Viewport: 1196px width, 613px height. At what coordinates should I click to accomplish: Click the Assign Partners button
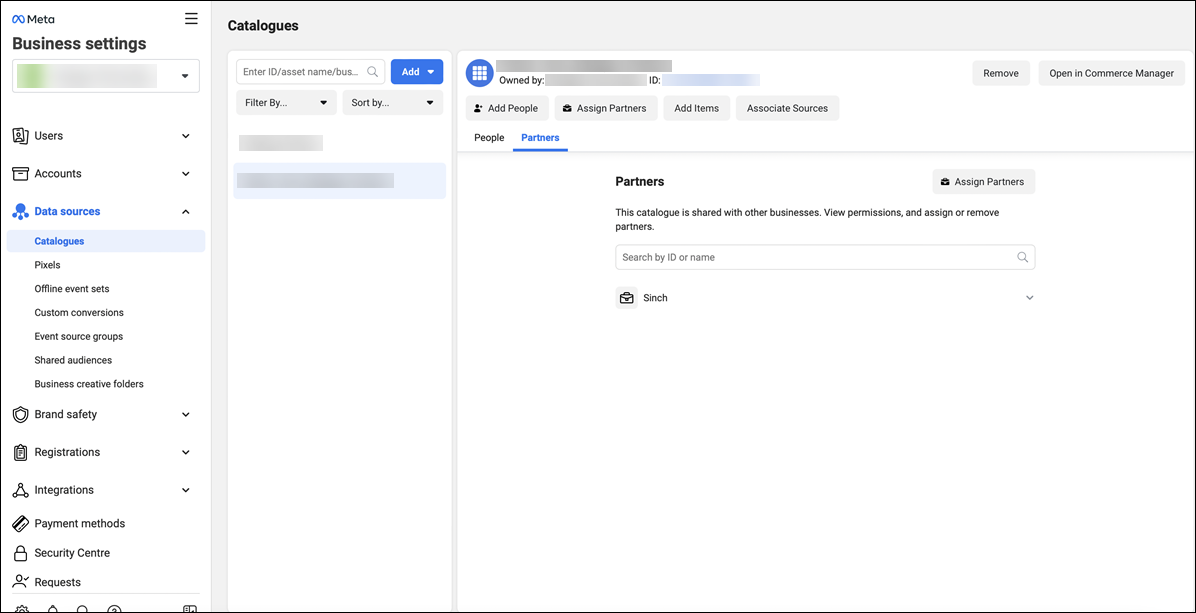pos(983,181)
